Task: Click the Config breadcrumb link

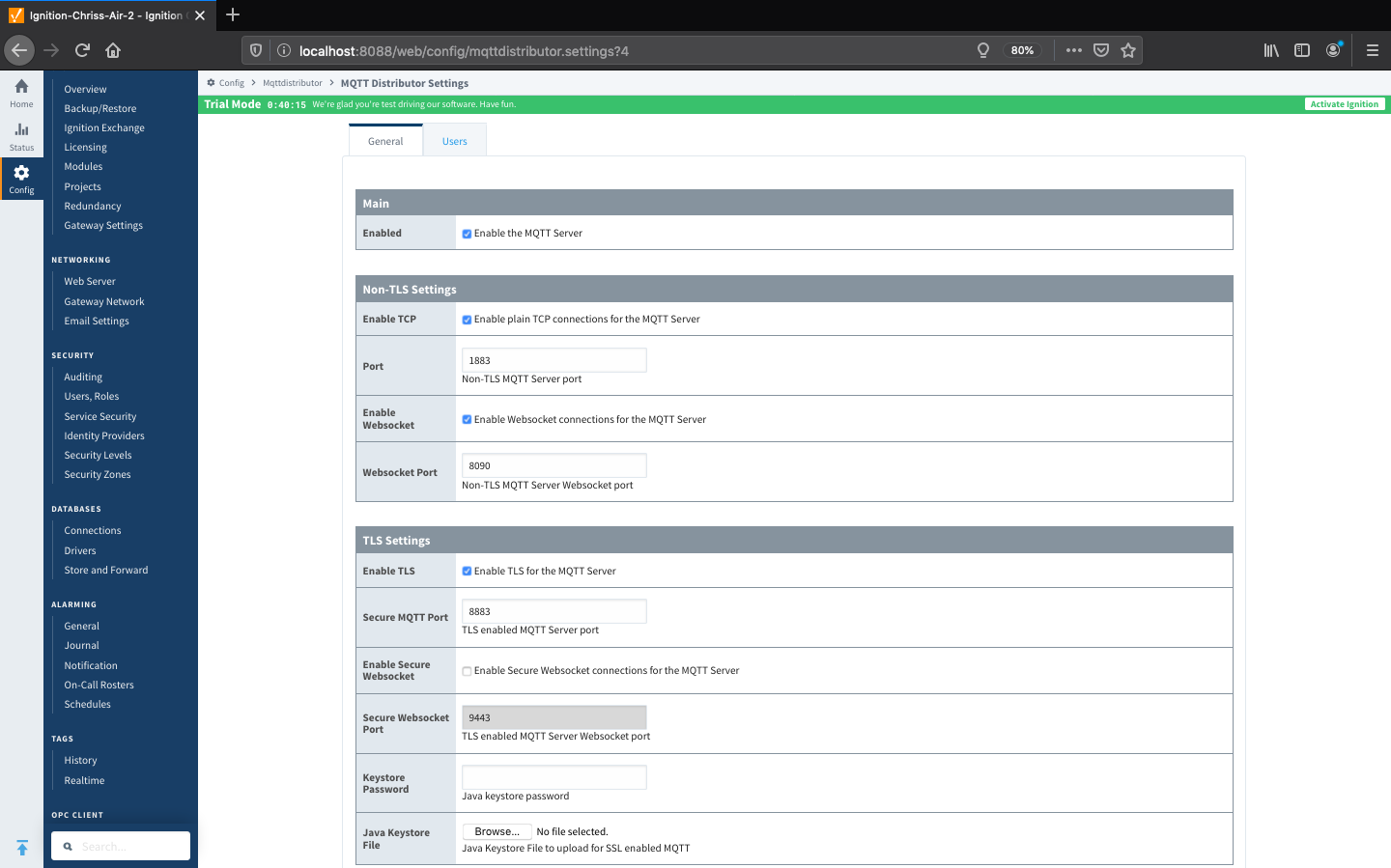Action: (x=232, y=83)
